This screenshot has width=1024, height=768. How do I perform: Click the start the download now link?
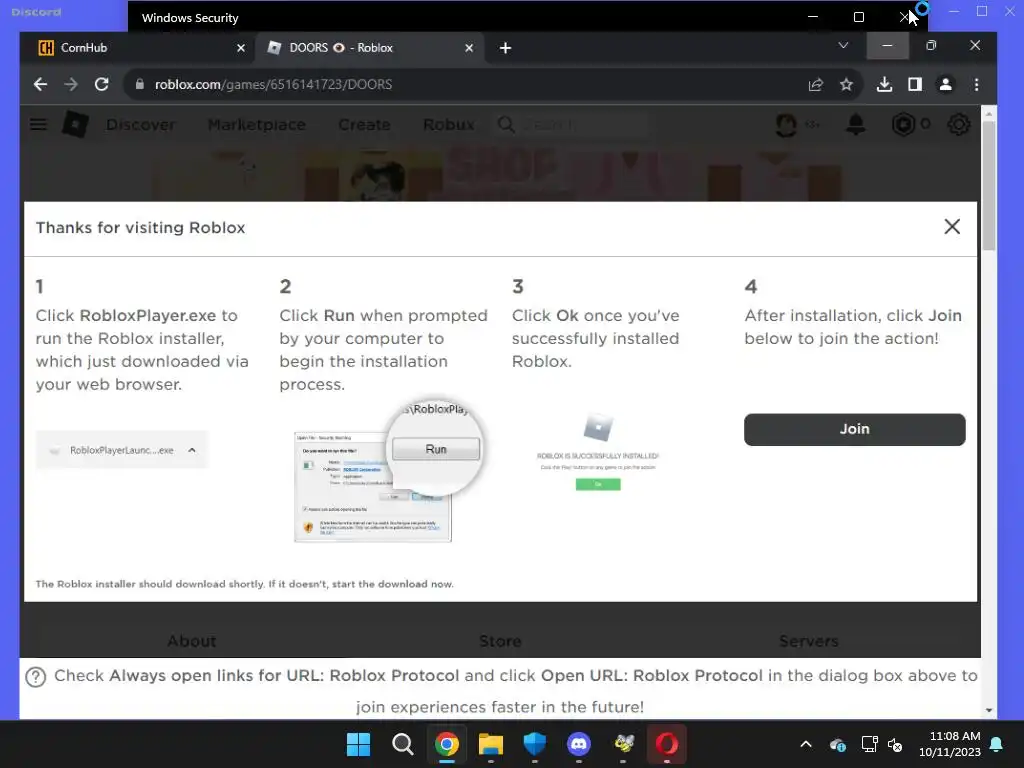392,584
